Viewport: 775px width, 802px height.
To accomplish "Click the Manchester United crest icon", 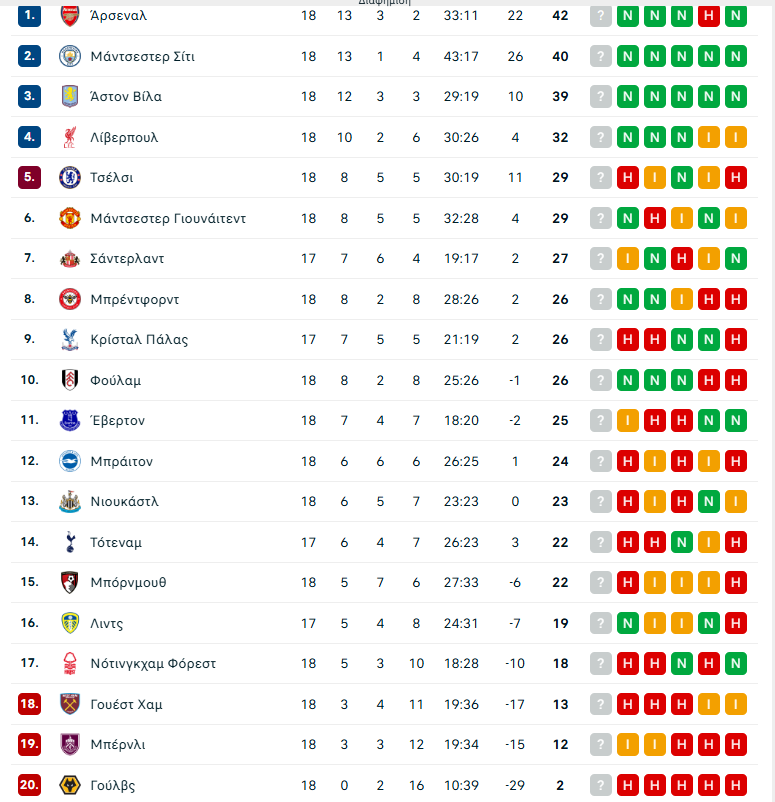I will tap(69, 218).
